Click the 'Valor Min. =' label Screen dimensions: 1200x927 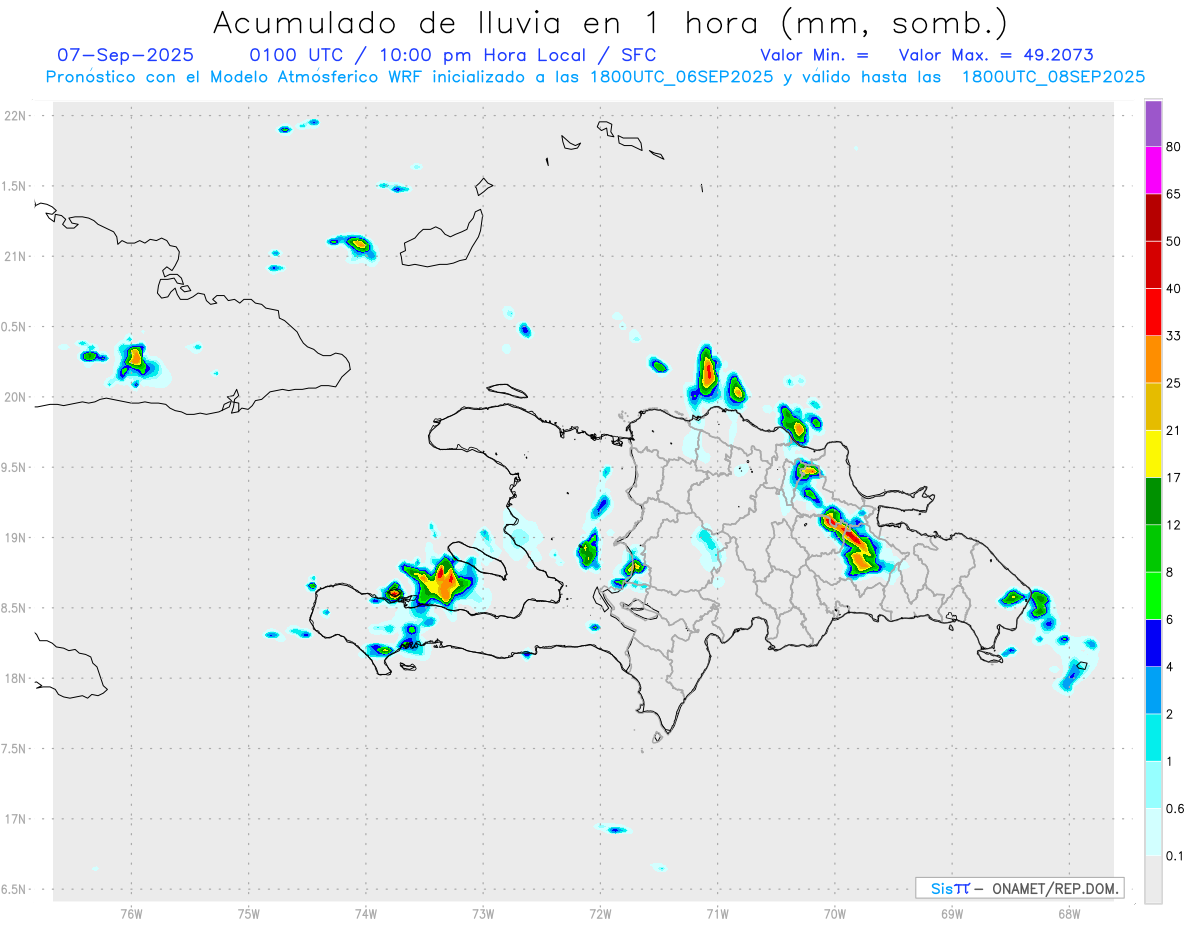(814, 55)
